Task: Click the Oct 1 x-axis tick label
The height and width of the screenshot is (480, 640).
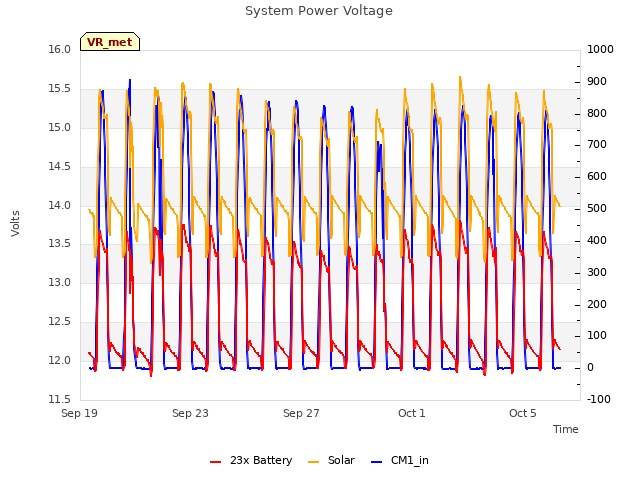Action: [412, 413]
